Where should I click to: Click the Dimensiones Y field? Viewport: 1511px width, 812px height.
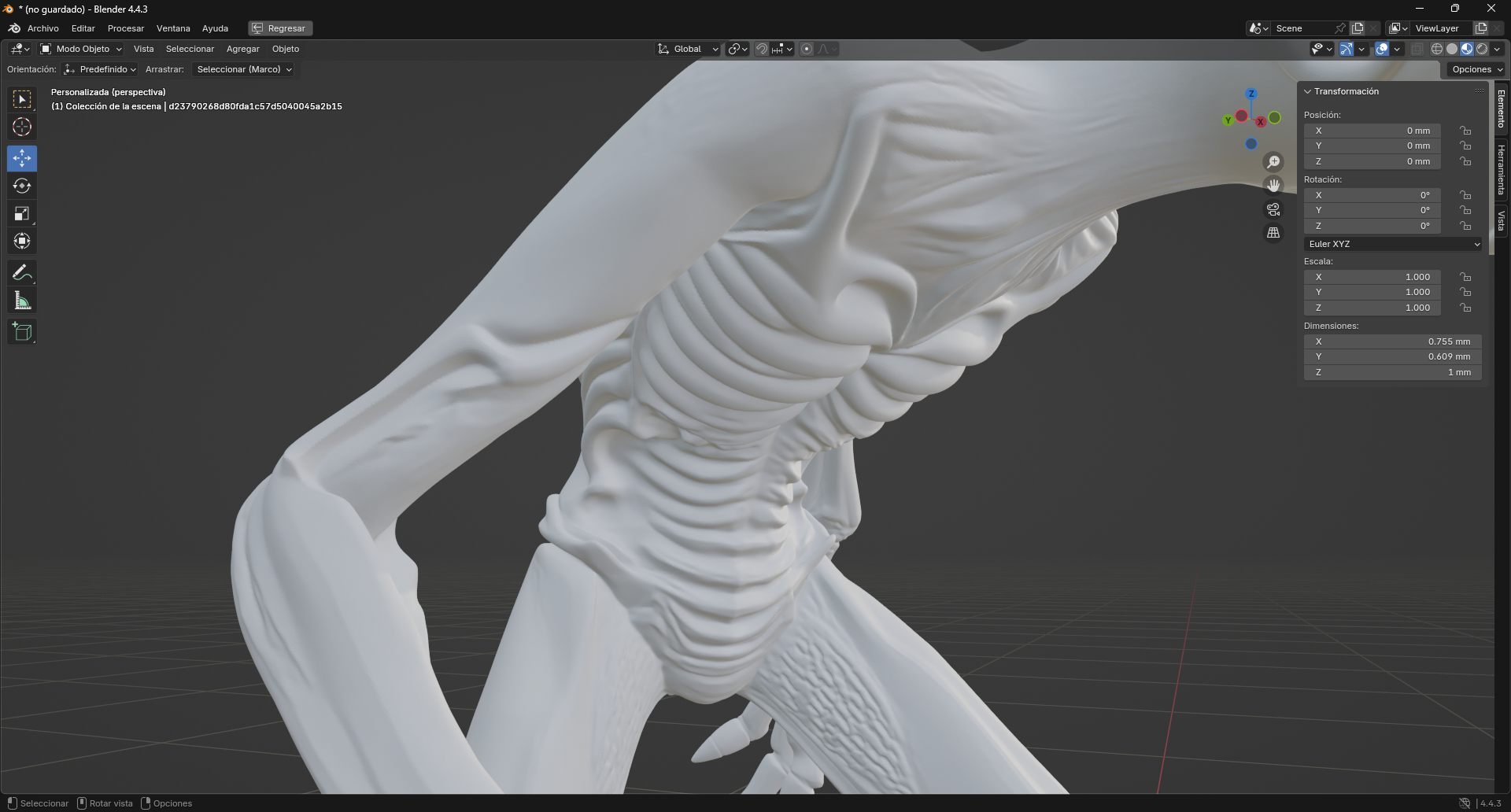[x=1392, y=356]
